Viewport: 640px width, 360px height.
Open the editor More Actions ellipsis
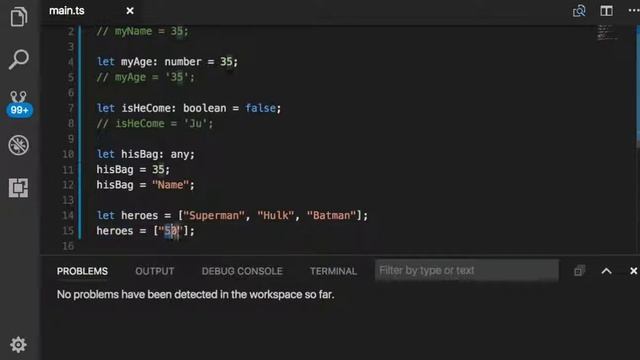[x=634, y=11]
